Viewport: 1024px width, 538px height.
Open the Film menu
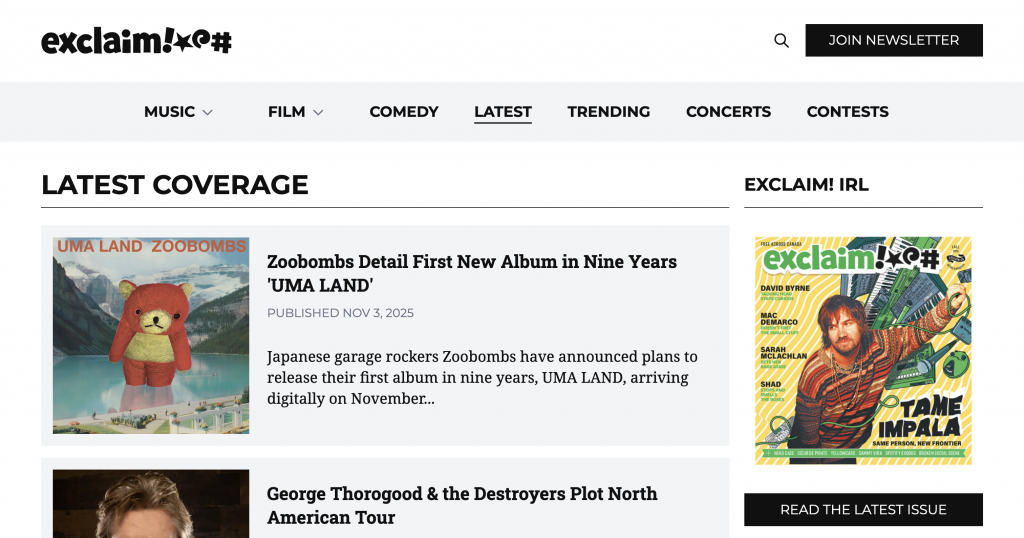pyautogui.click(x=286, y=112)
